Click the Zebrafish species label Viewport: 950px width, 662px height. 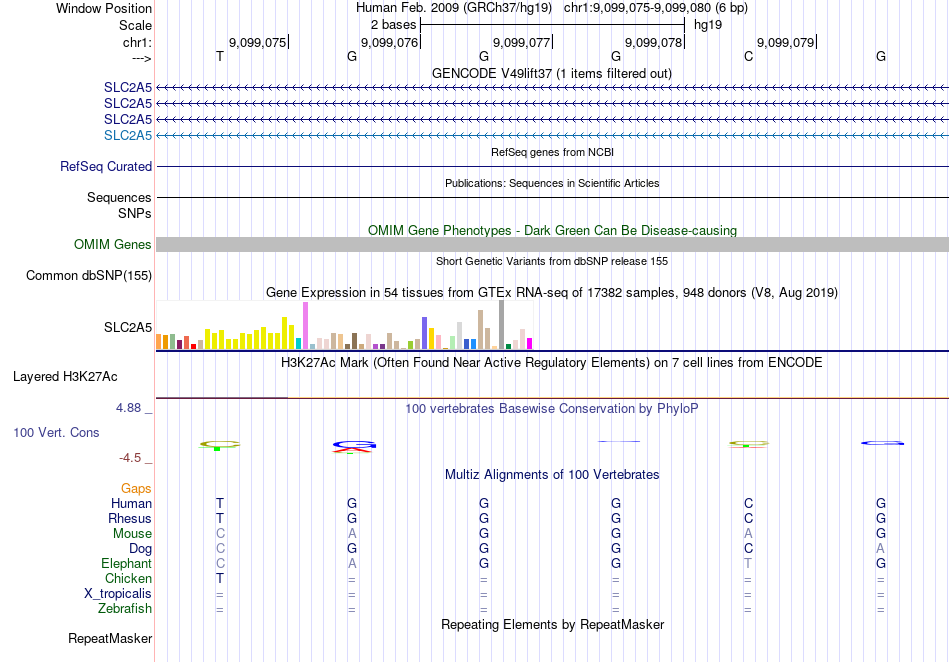pyautogui.click(x=125, y=608)
